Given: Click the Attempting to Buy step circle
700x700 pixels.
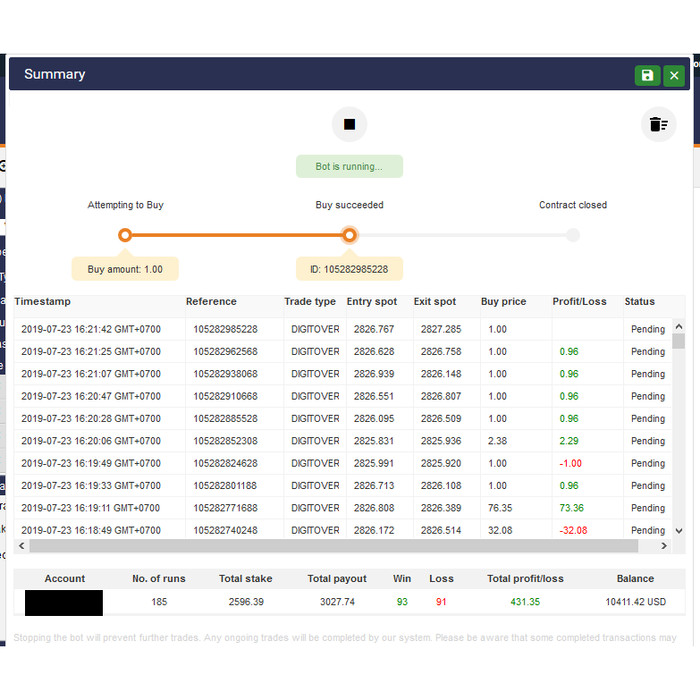Looking at the screenshot, I should [125, 235].
